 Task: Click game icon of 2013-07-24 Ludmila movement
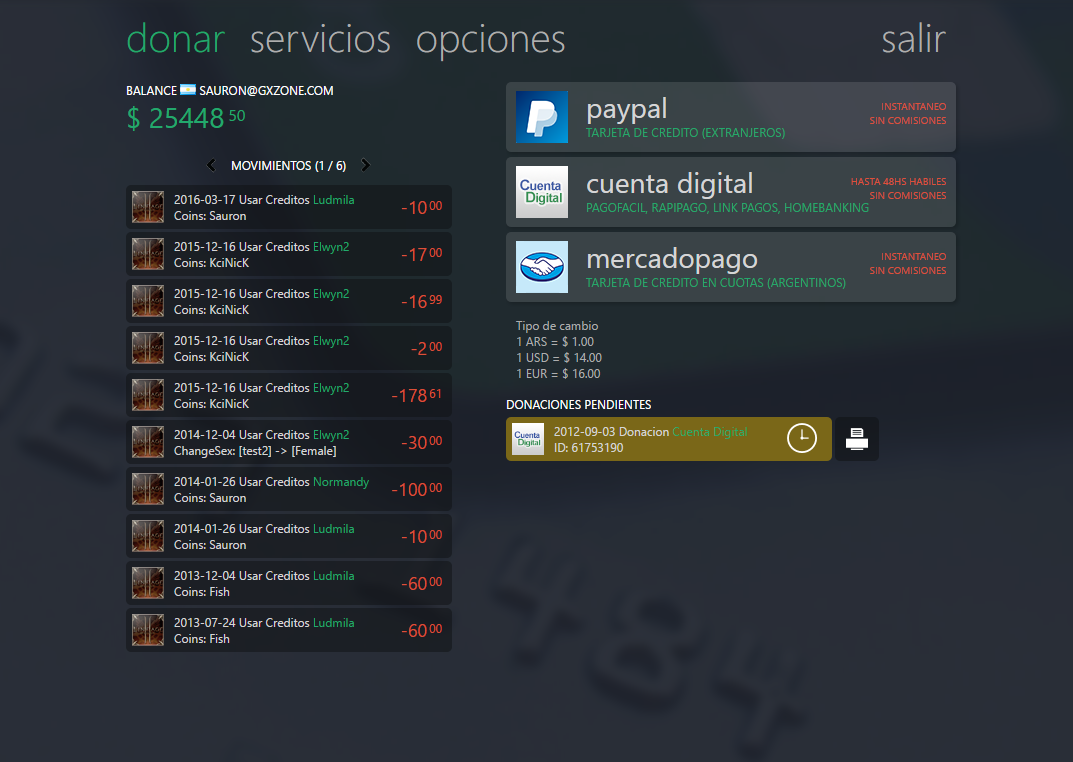tap(148, 631)
